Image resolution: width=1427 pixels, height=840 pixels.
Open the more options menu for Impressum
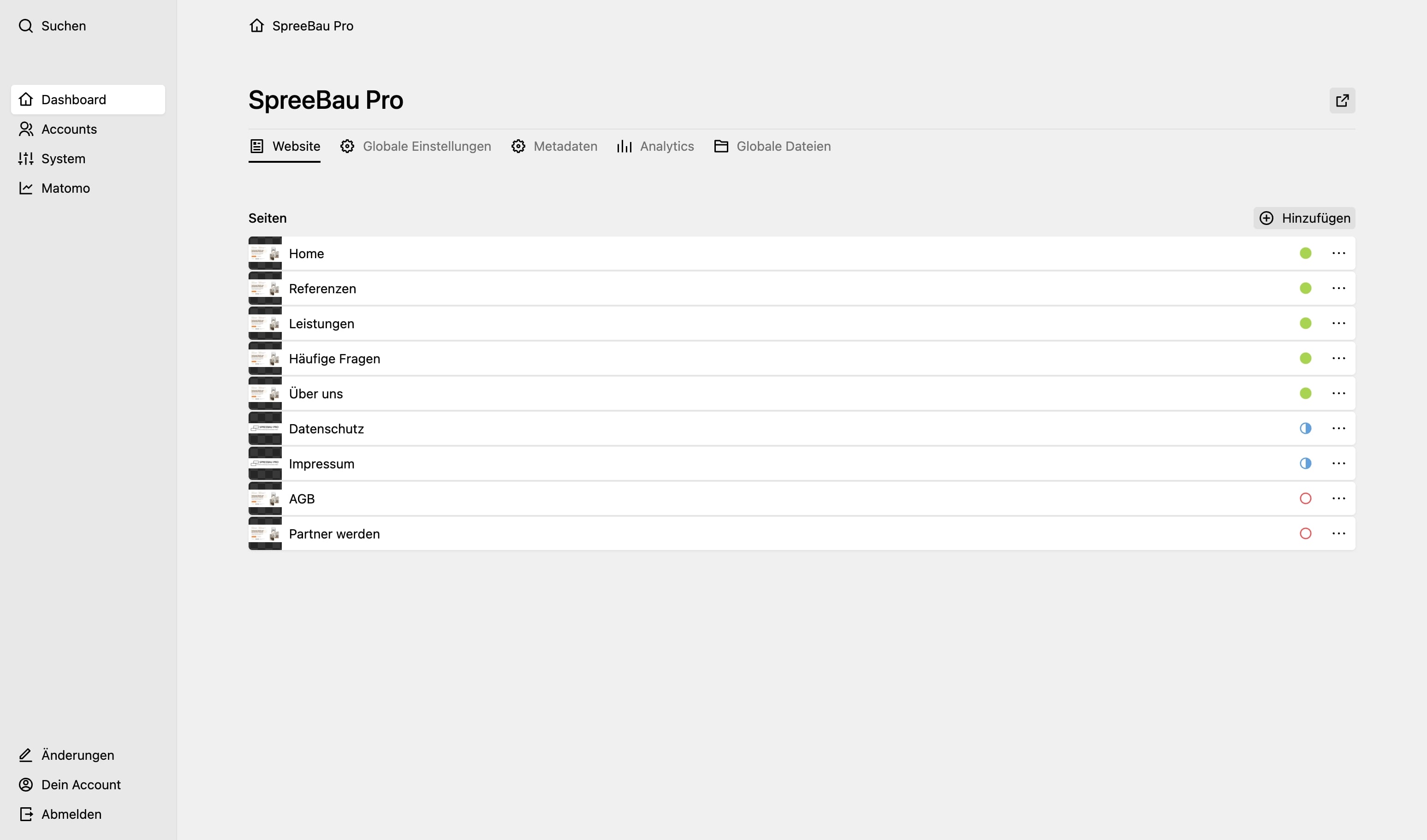click(1338, 464)
